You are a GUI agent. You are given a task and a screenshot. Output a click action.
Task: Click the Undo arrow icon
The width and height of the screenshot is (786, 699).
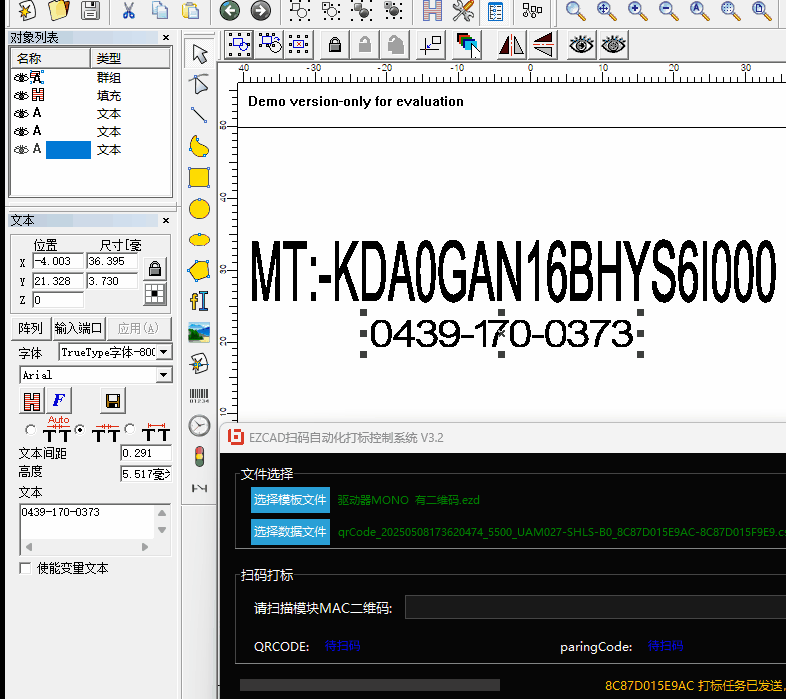tap(230, 10)
